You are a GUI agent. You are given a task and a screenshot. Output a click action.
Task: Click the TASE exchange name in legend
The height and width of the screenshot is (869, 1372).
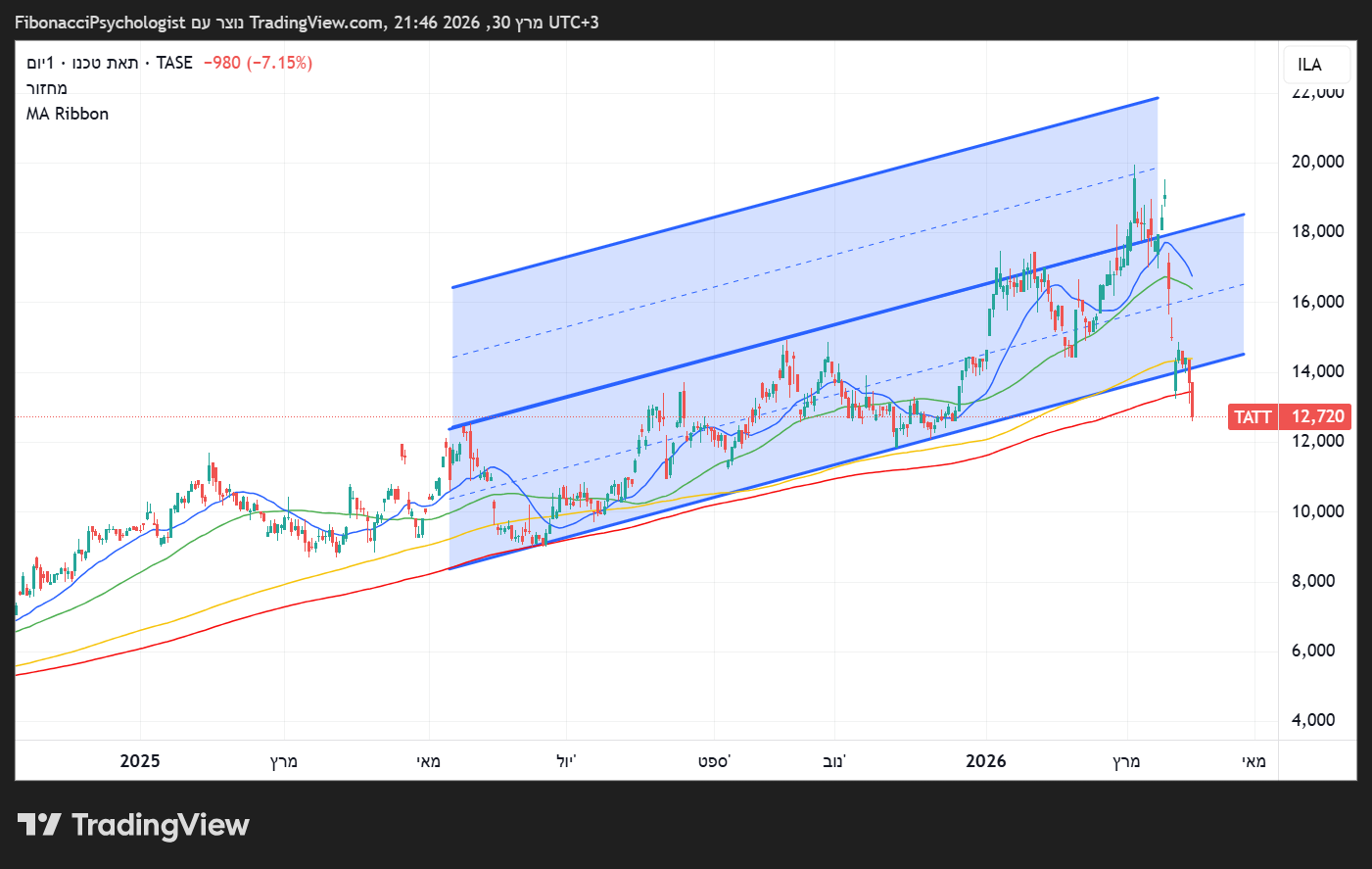pos(174,63)
